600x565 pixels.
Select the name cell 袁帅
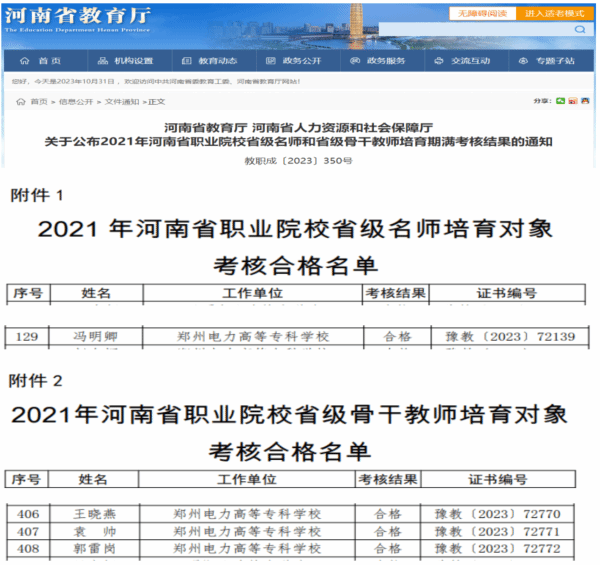click(95, 532)
